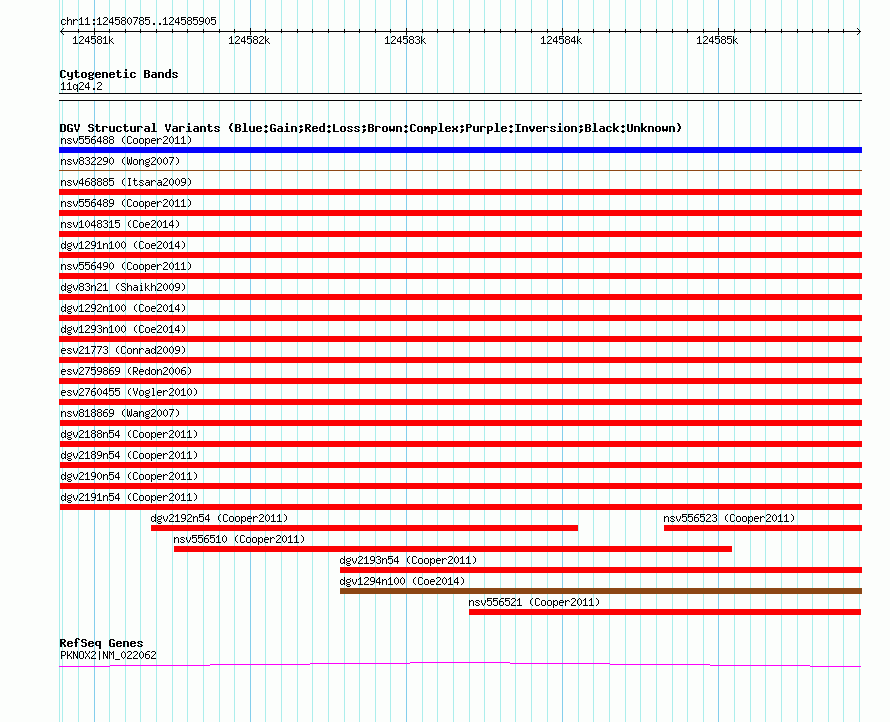
Task: Click the 124582k ruler tick label
Action: coord(249,40)
